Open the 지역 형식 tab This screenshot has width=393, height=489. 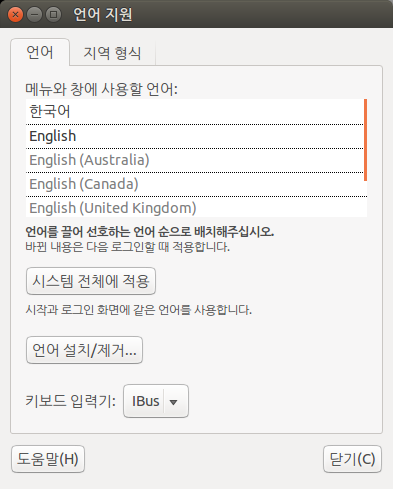point(112,53)
